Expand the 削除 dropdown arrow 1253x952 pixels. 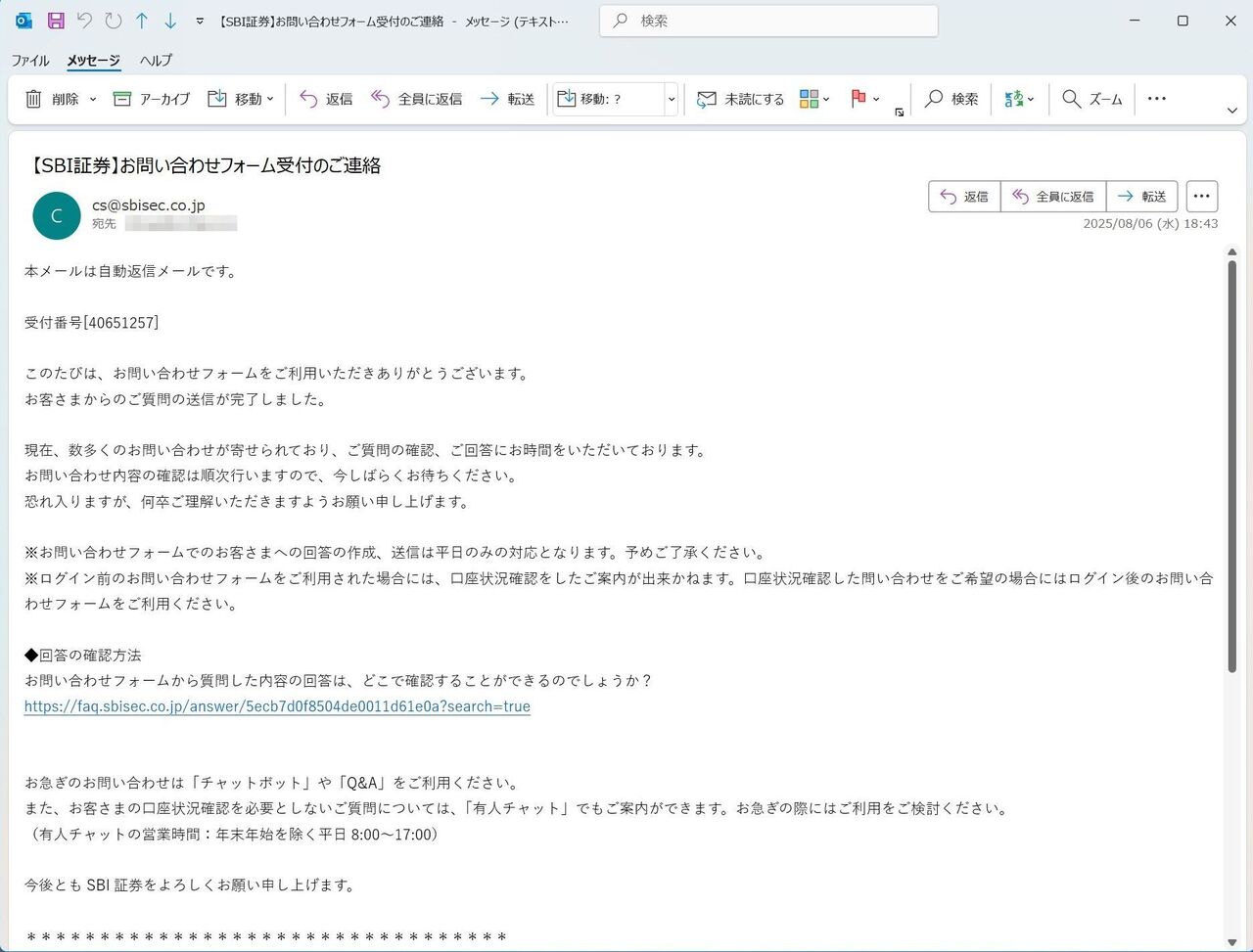pos(93,99)
